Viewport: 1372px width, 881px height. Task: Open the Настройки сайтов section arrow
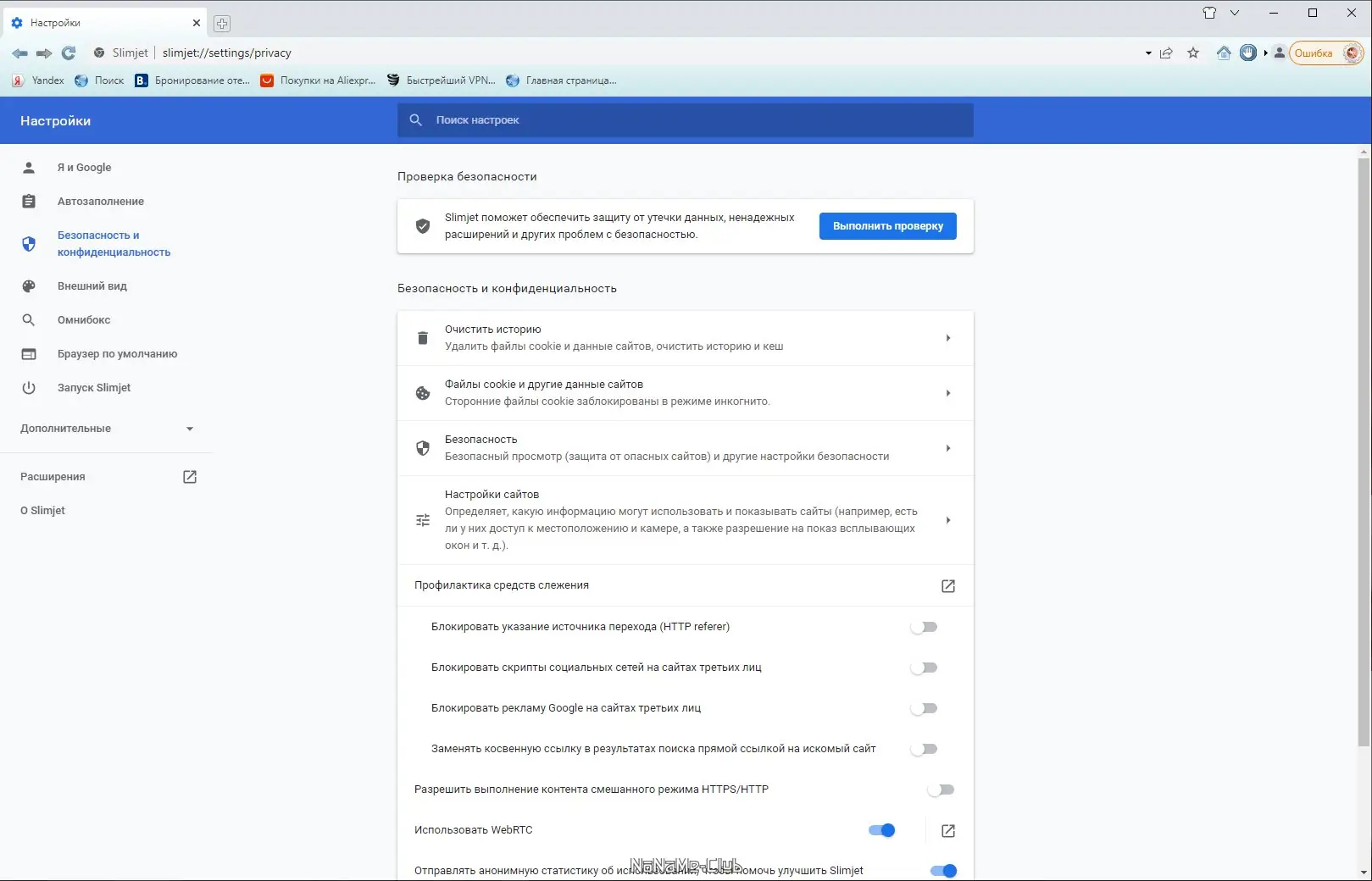(x=948, y=520)
